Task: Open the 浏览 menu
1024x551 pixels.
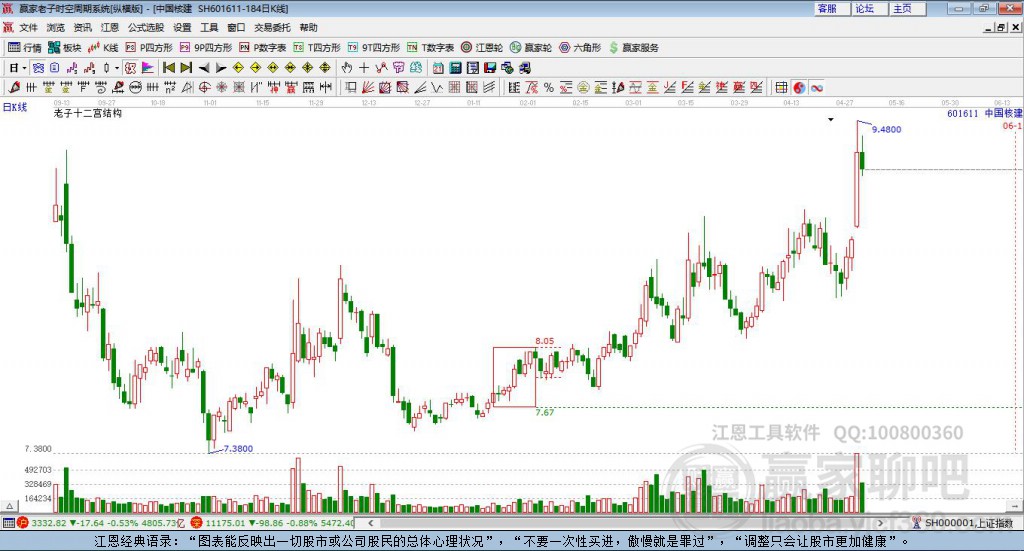Action: click(56, 27)
